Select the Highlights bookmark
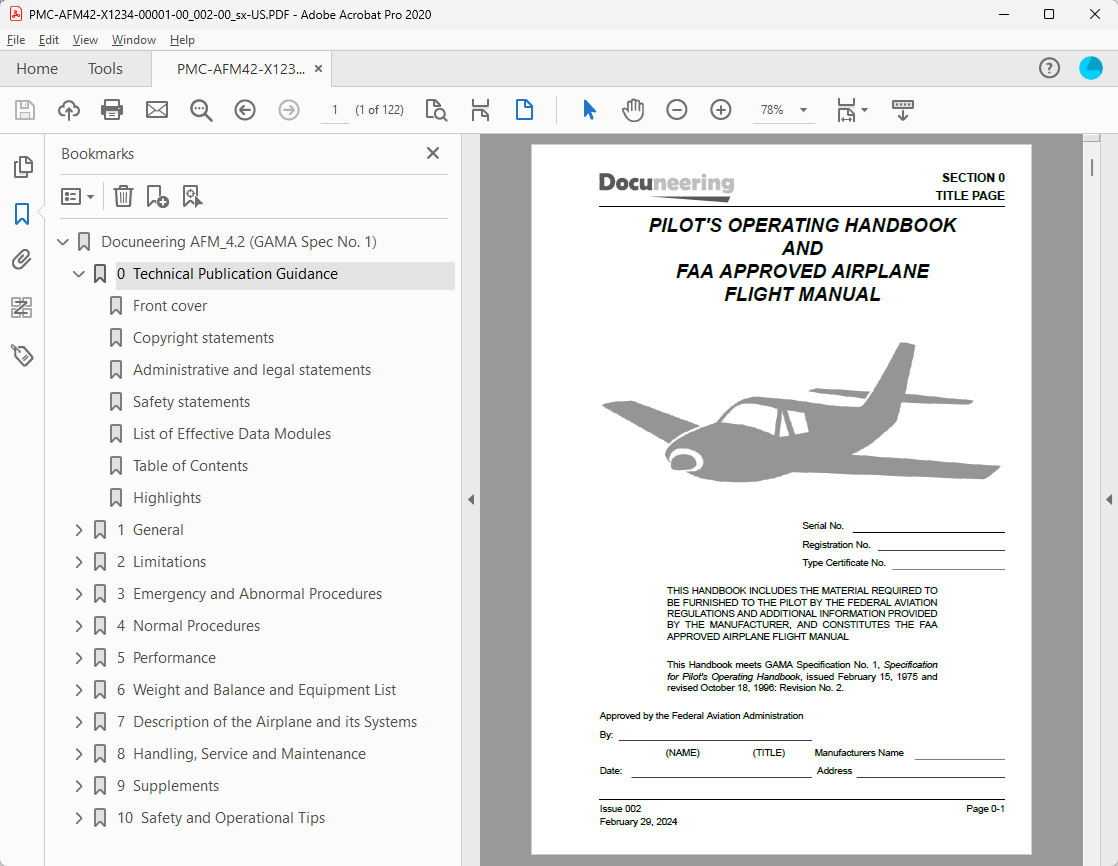 click(167, 498)
